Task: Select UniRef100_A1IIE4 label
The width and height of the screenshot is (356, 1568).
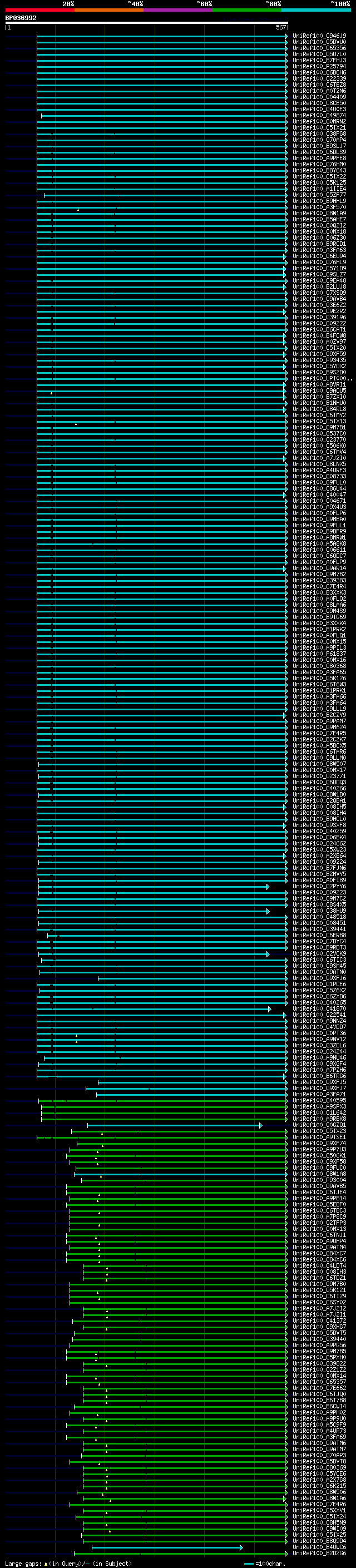Action: [319, 189]
